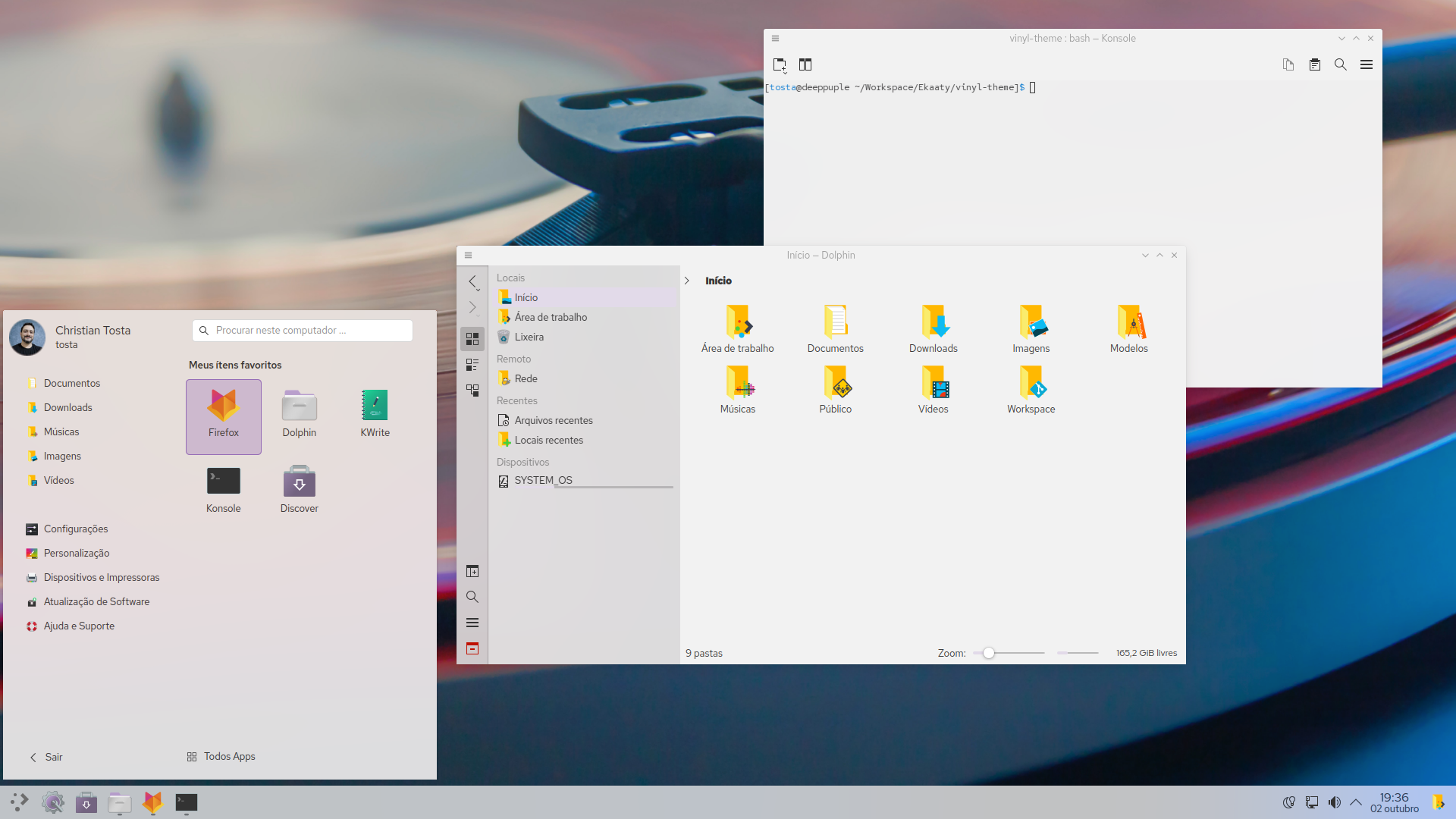The width and height of the screenshot is (1456, 819).
Task: Select Modelos folder in Dolphin
Action: (x=1129, y=328)
